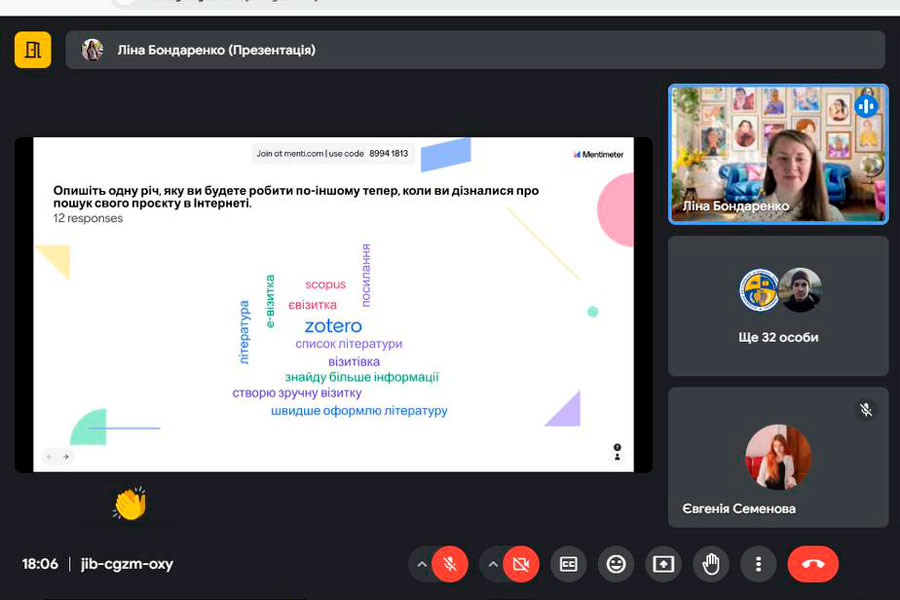Screen dimensions: 900x600
Task: Click the 'Join at menti.com' code banner
Action: pos(332,153)
